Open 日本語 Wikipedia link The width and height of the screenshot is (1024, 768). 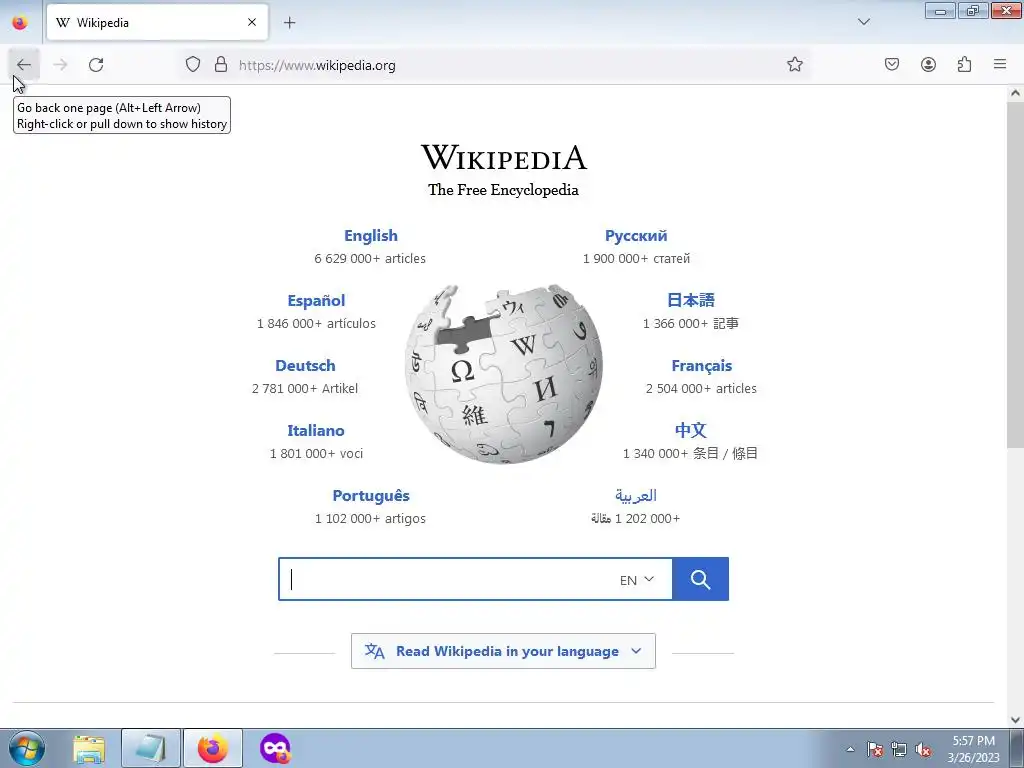click(x=691, y=300)
